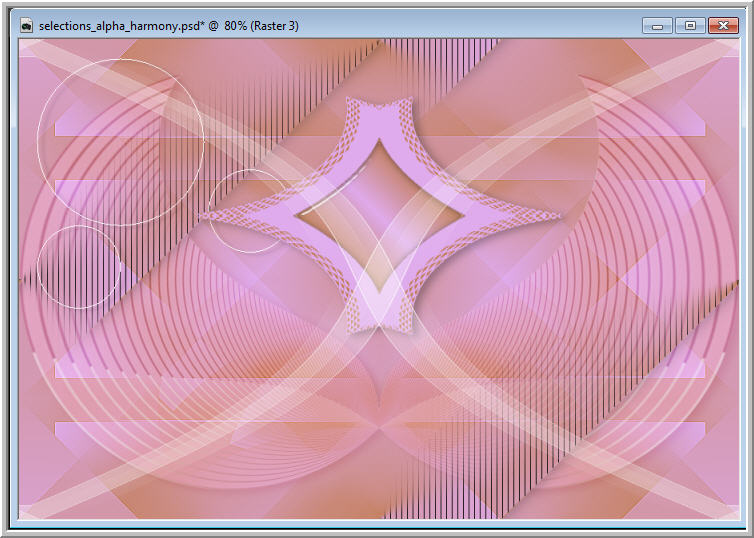754x538 pixels.
Task: Close the selections_alpha_harmony.psd window
Action: pyautogui.click(x=723, y=25)
